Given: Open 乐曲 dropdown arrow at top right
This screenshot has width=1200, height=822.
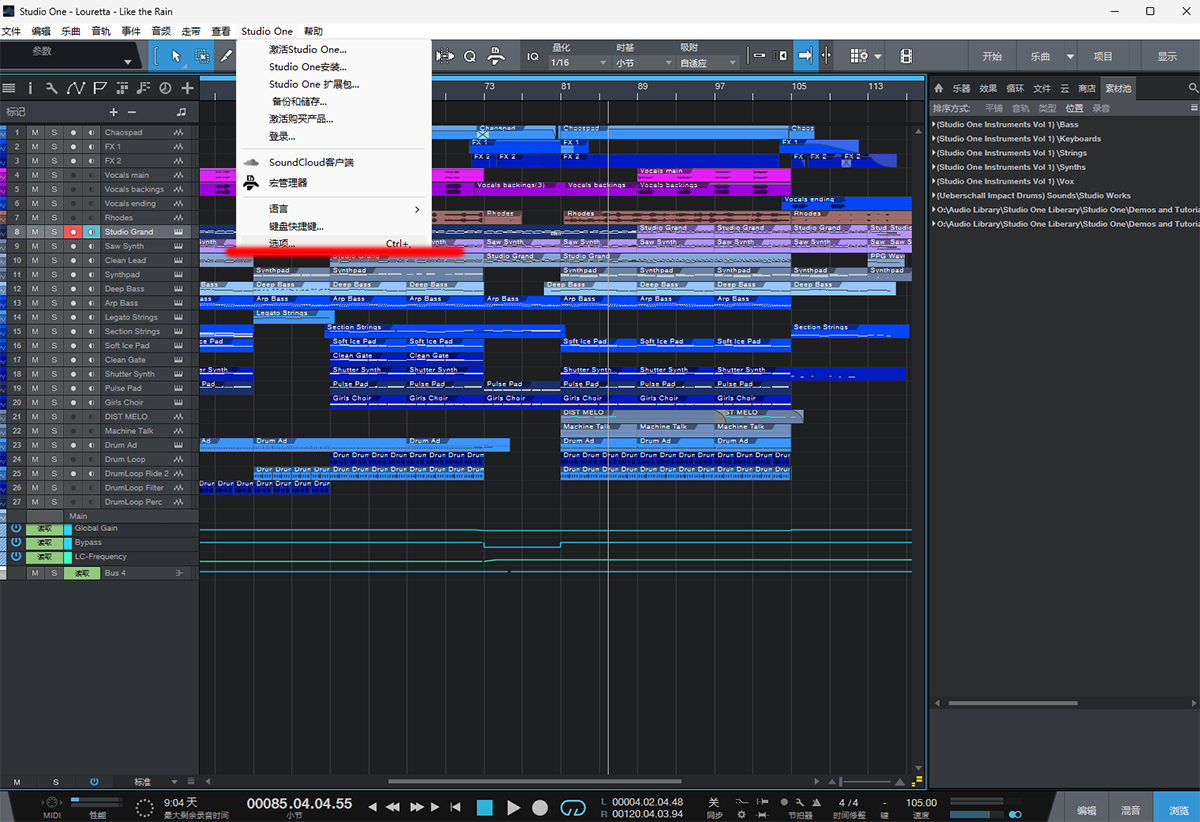Looking at the screenshot, I should [1070, 57].
